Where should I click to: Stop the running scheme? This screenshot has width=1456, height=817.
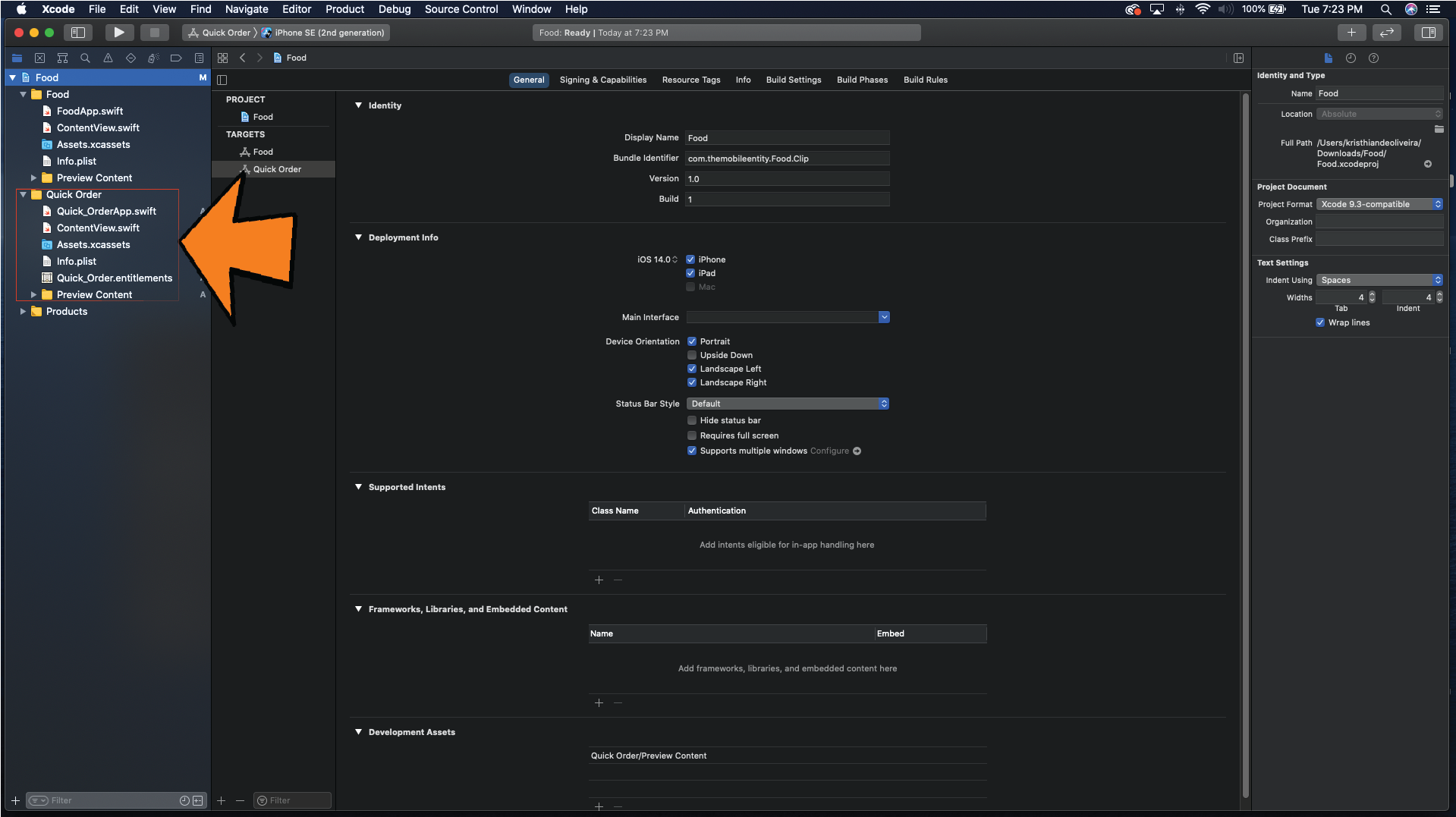point(154,33)
